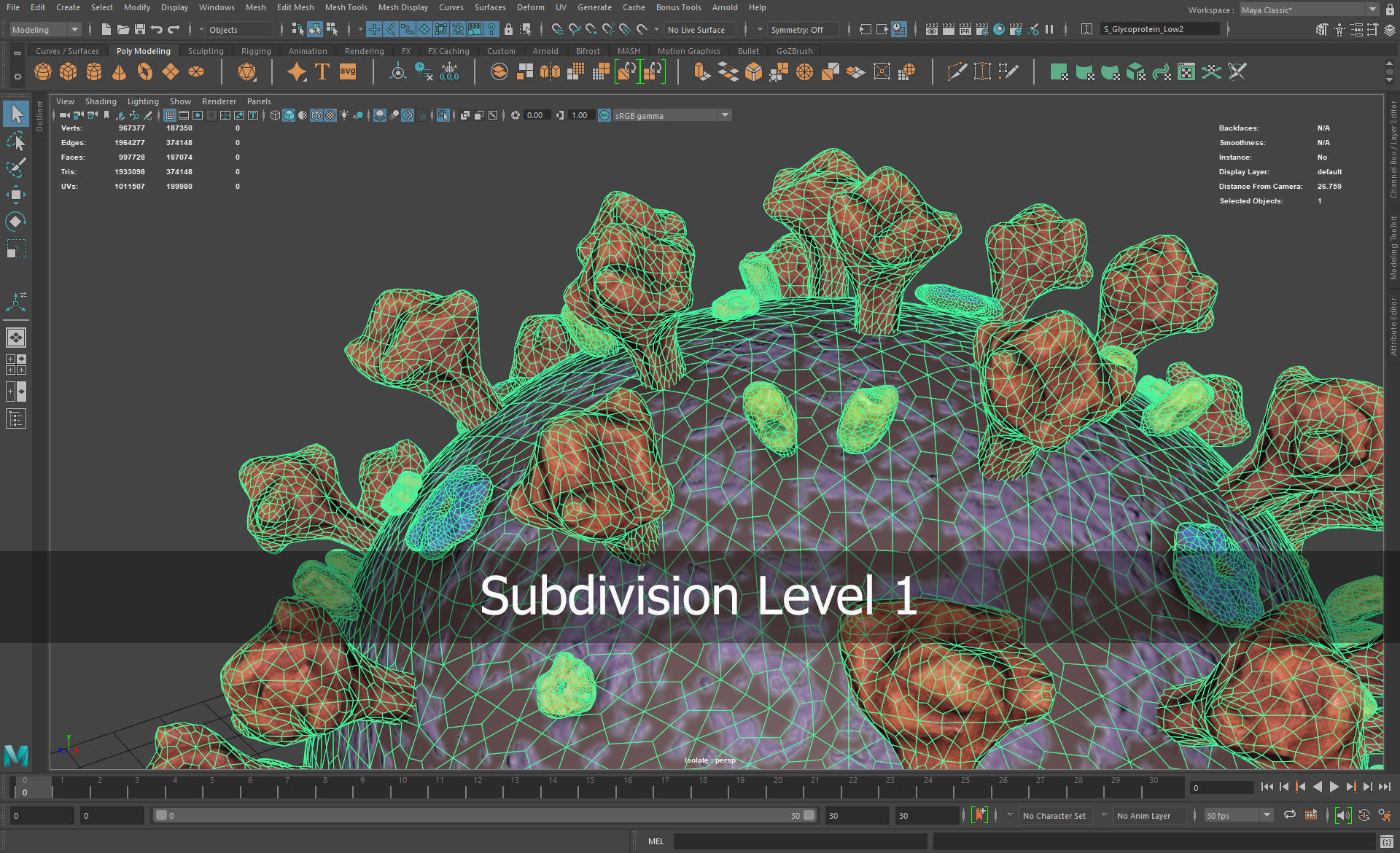Toggle audio mute on the range slider
Image resolution: width=1400 pixels, height=853 pixels.
[x=1342, y=815]
